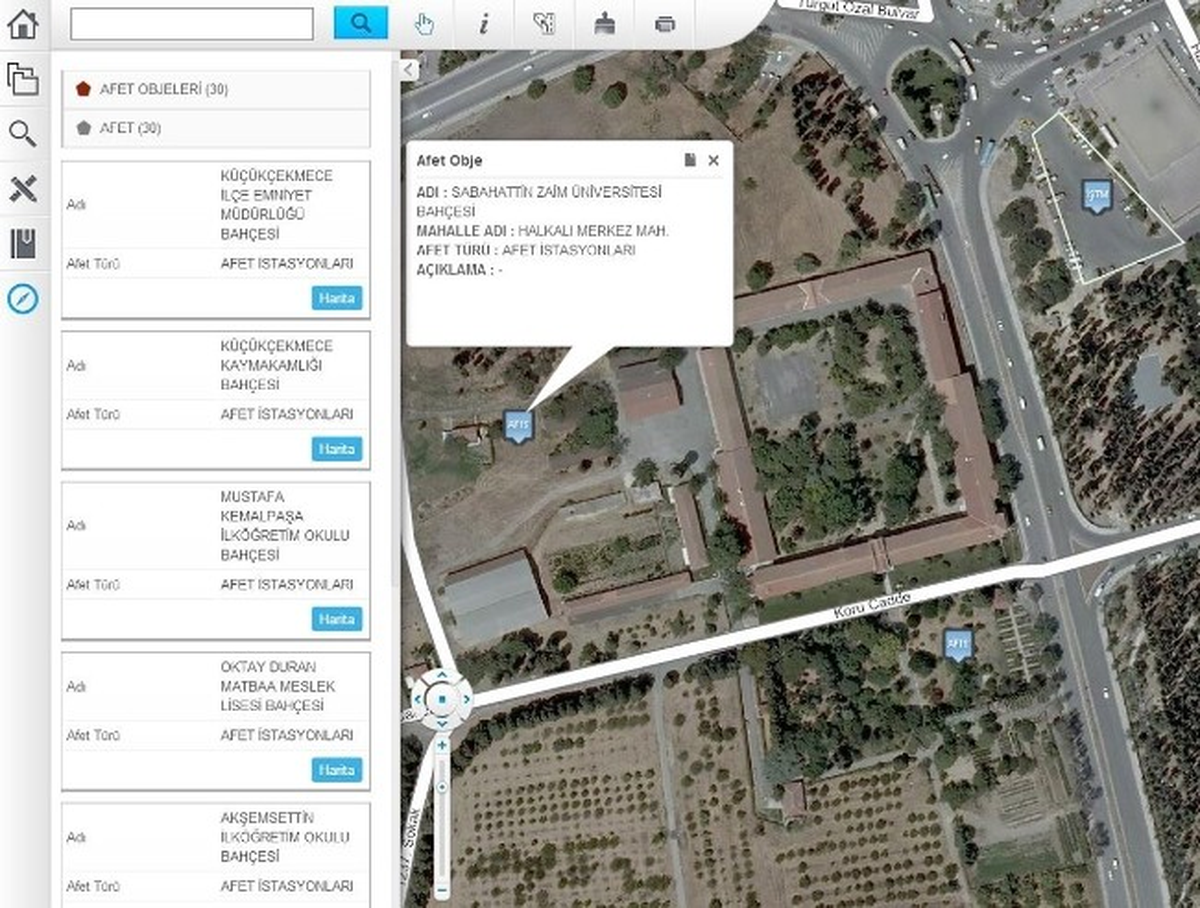This screenshot has height=908, width=1200.
Task: Select the info identify tool
Action: coord(484,24)
